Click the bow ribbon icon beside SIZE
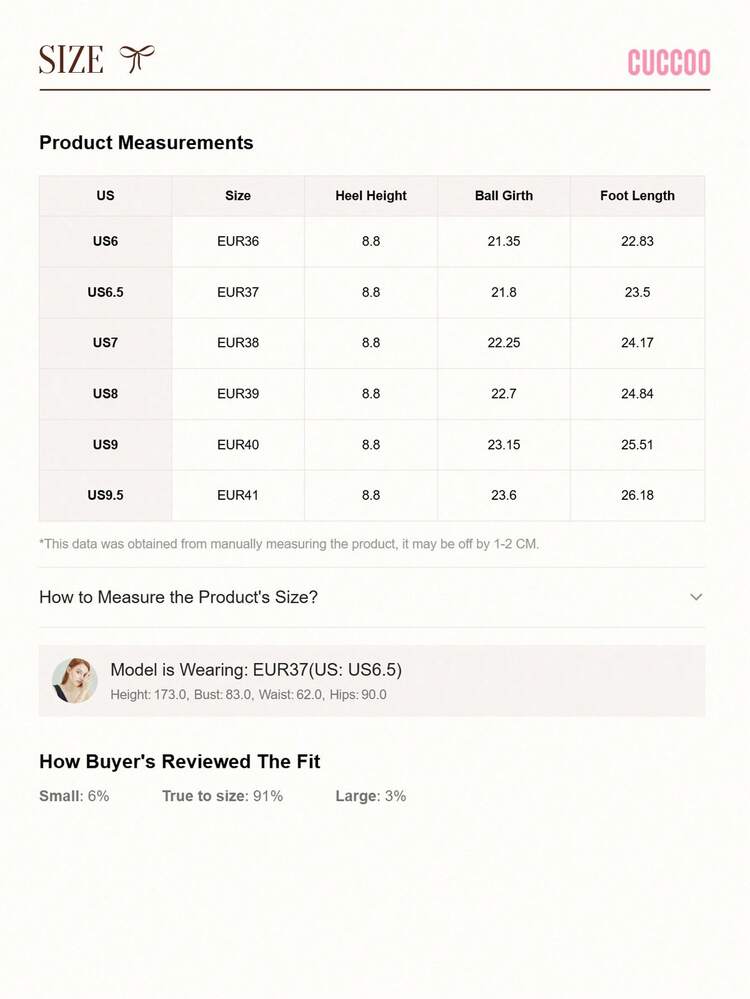 tap(136, 59)
